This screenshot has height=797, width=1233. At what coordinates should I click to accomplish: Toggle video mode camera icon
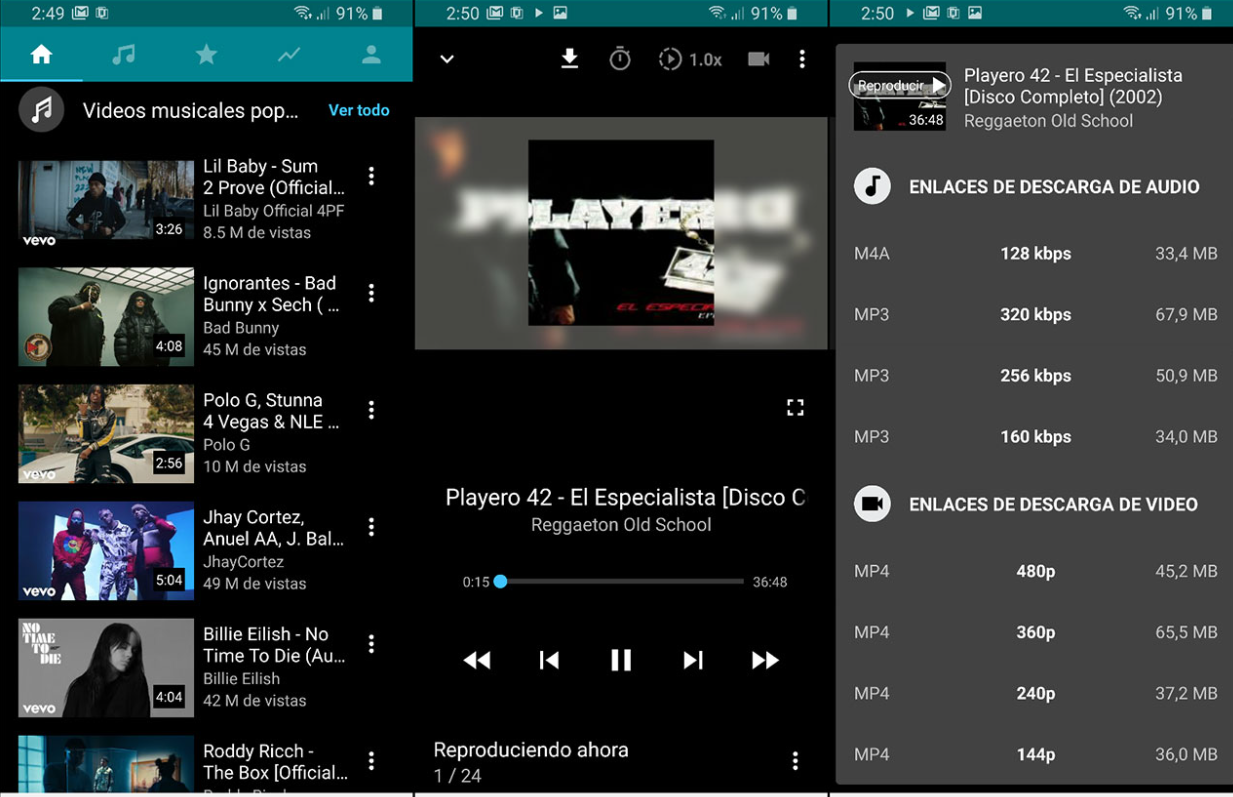click(759, 59)
